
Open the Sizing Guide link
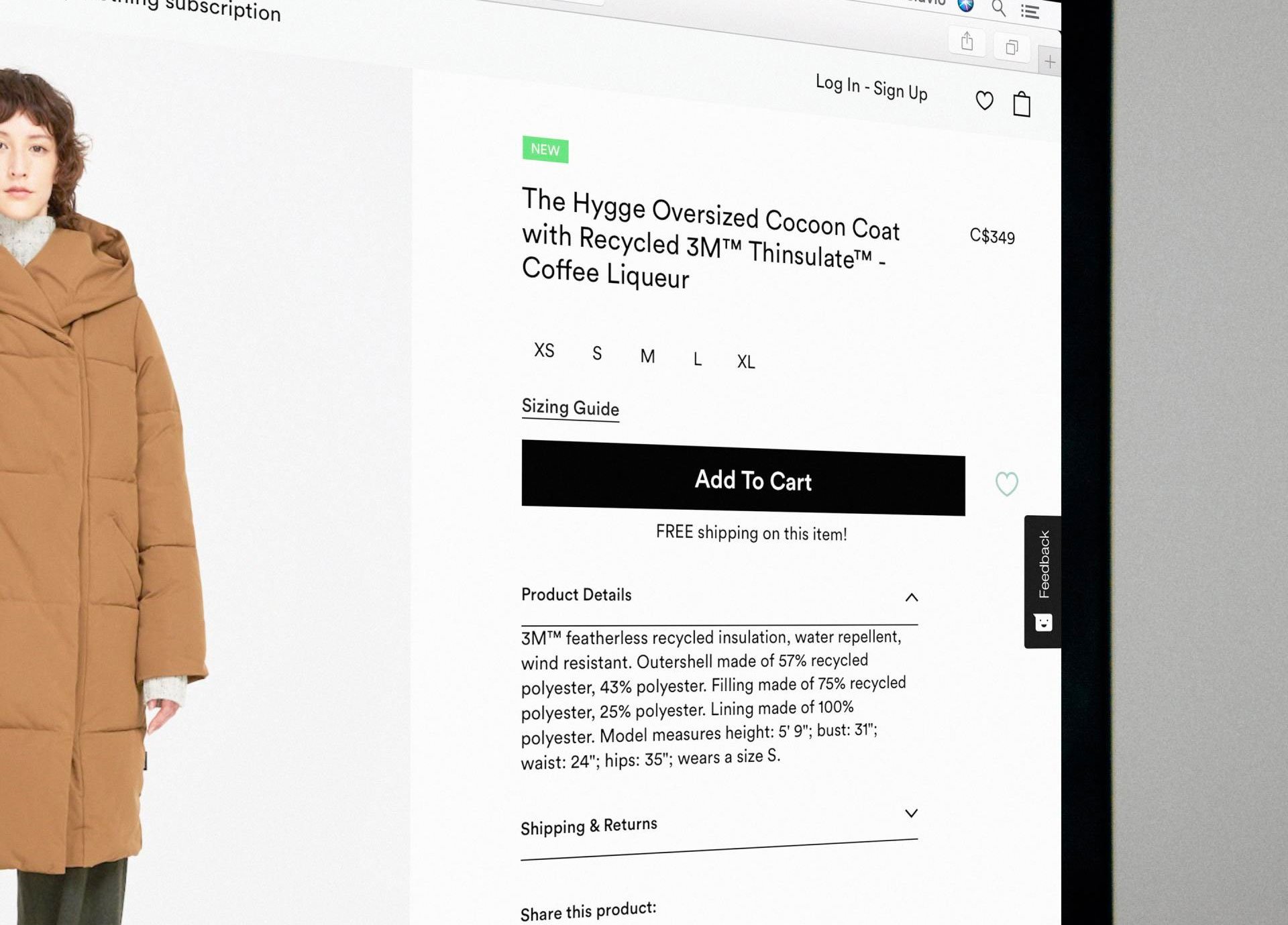click(570, 408)
